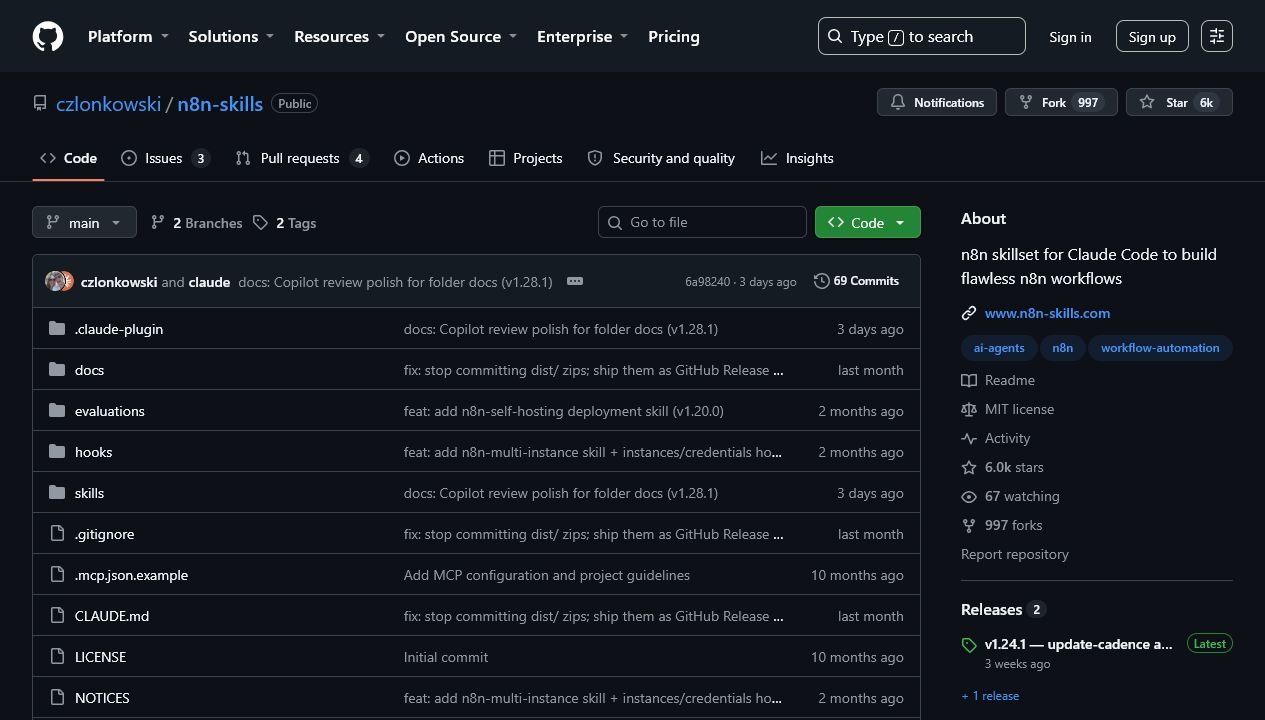Click the magnifier icon in search box

pyautogui.click(x=835, y=37)
